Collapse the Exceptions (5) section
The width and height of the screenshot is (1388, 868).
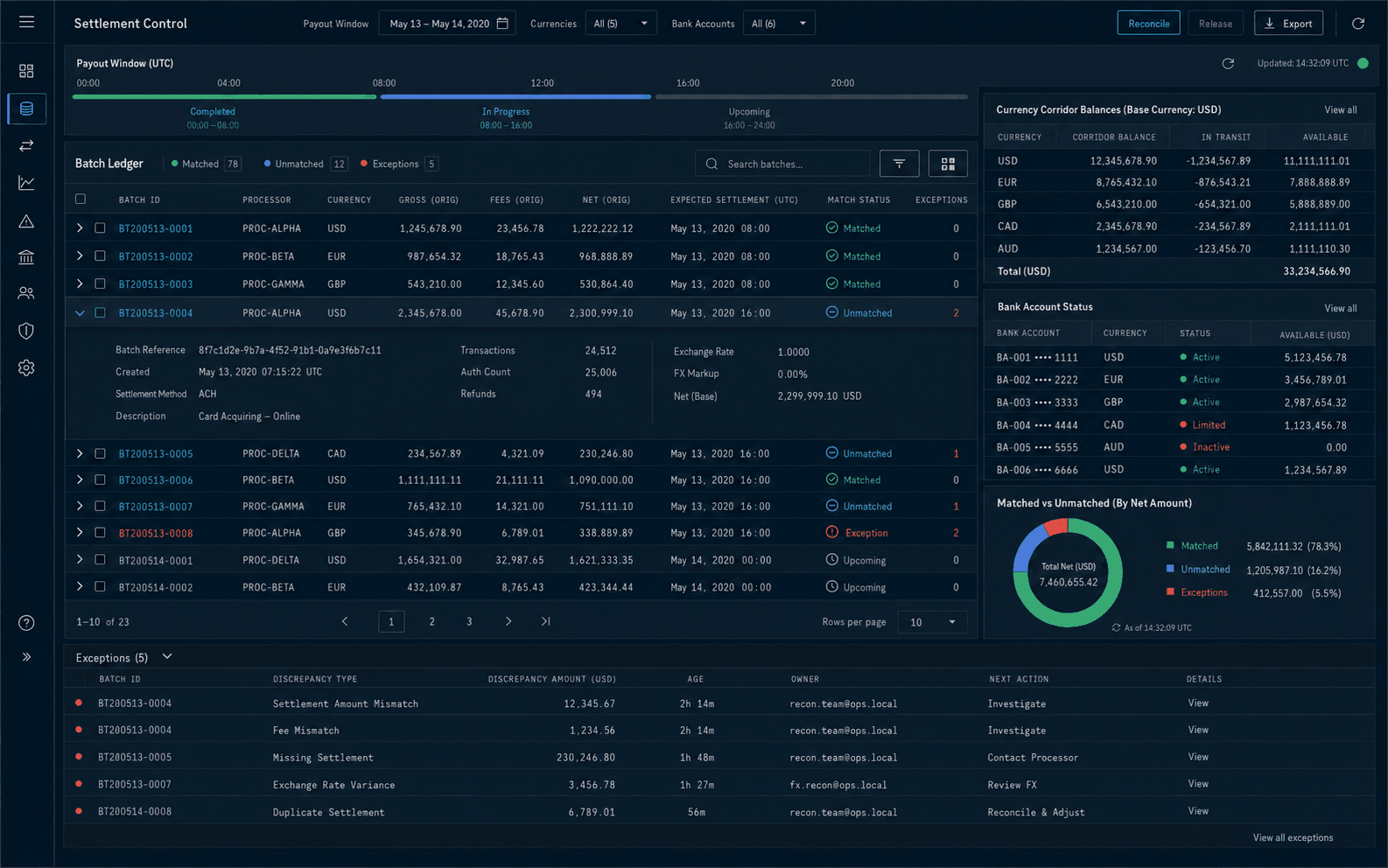click(x=167, y=656)
